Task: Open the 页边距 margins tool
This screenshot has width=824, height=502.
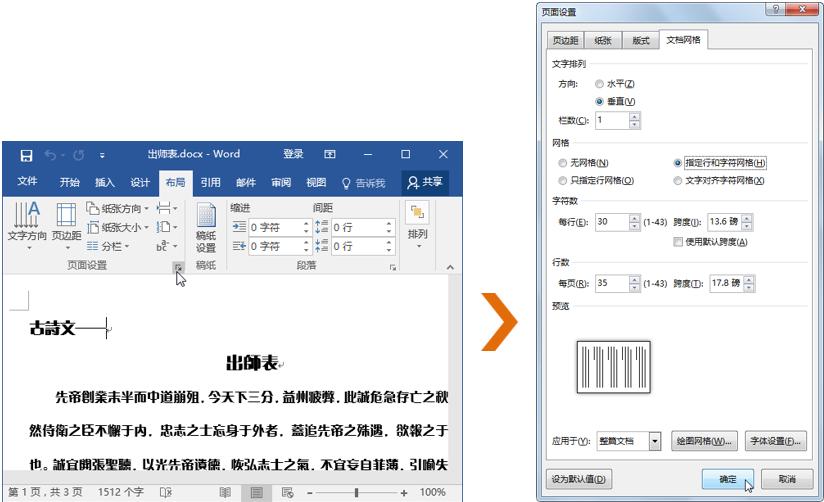Action: tap(66, 226)
